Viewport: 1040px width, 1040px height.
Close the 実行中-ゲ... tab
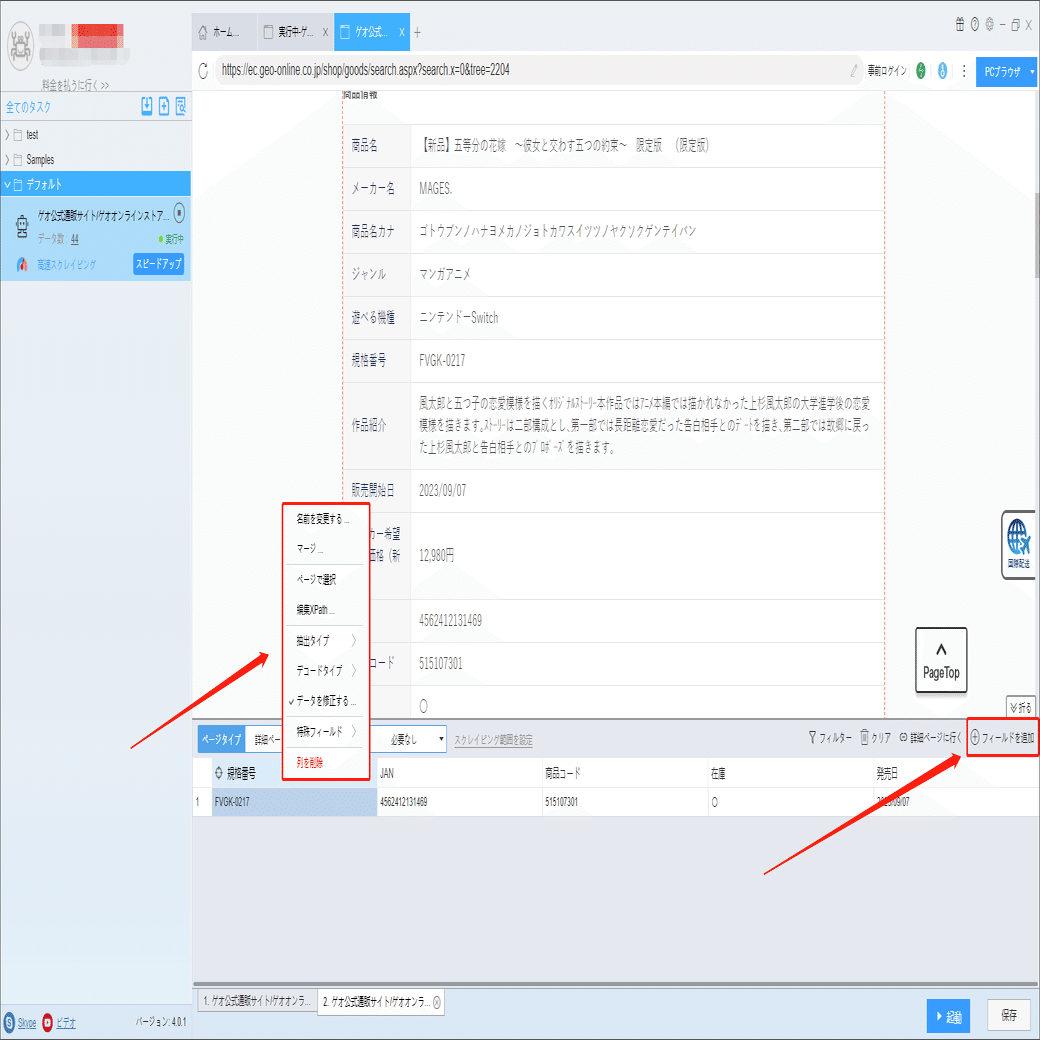click(325, 32)
